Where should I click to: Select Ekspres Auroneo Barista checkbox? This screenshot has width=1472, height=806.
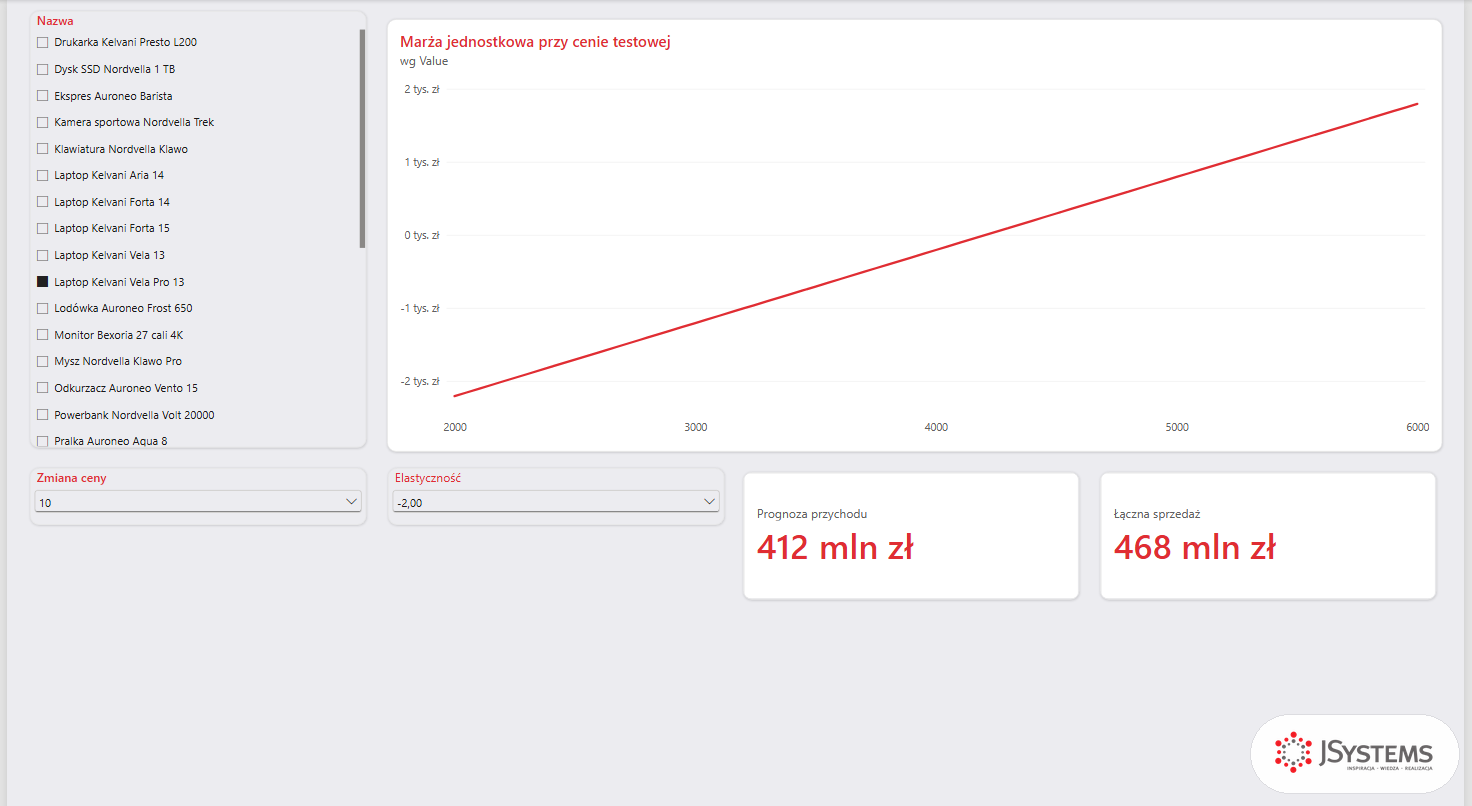(42, 96)
